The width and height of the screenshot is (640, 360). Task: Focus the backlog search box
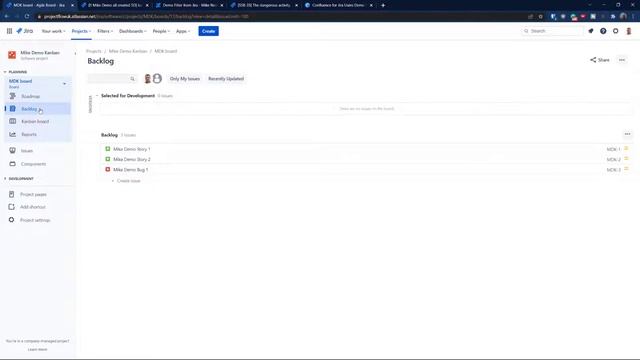112,79
